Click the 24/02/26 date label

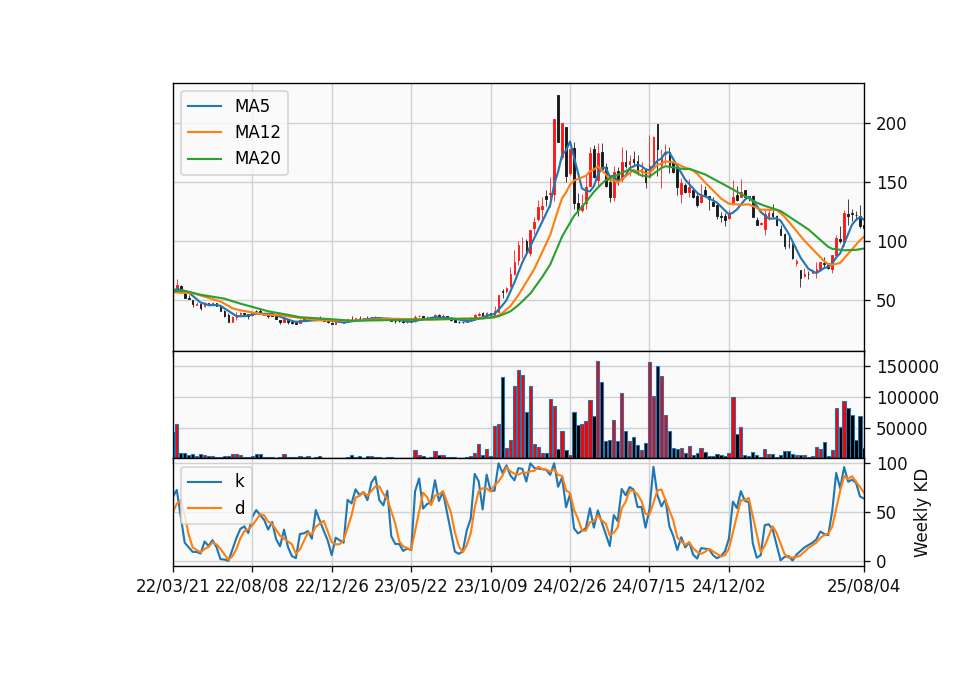pyautogui.click(x=569, y=587)
